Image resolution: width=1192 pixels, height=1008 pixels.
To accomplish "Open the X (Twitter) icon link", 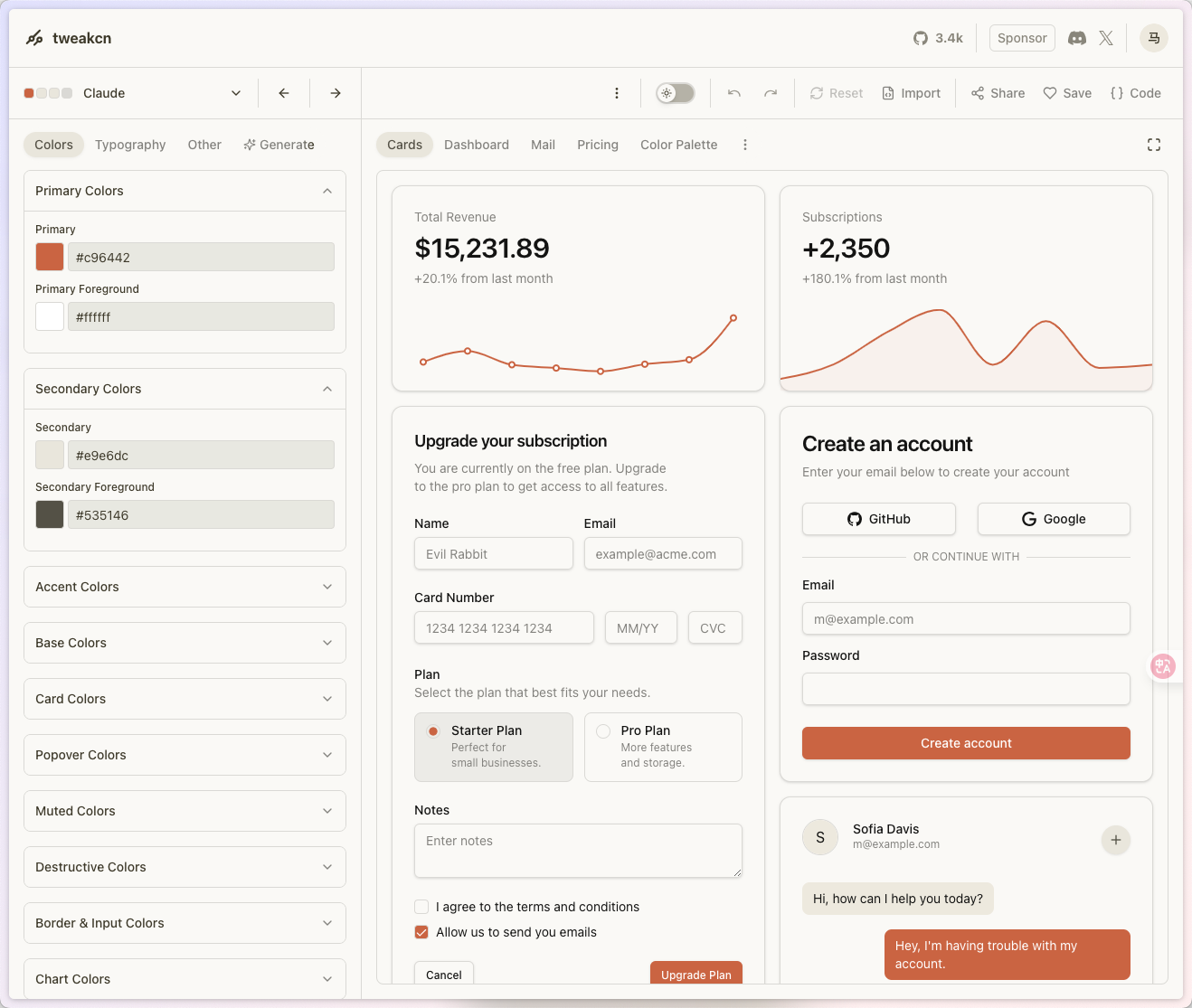I will click(x=1106, y=38).
